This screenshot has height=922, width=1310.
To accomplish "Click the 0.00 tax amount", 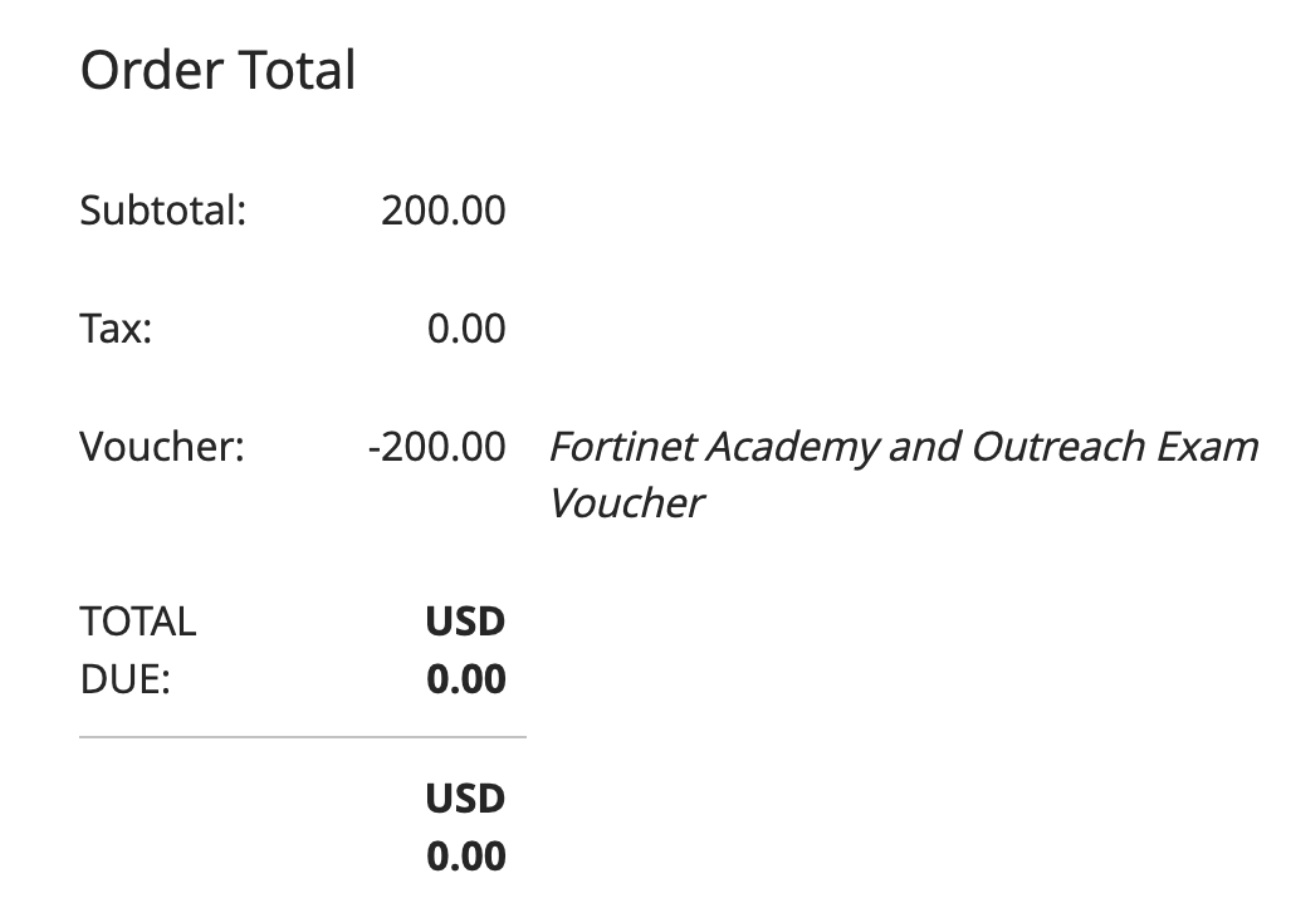I will click(466, 328).
